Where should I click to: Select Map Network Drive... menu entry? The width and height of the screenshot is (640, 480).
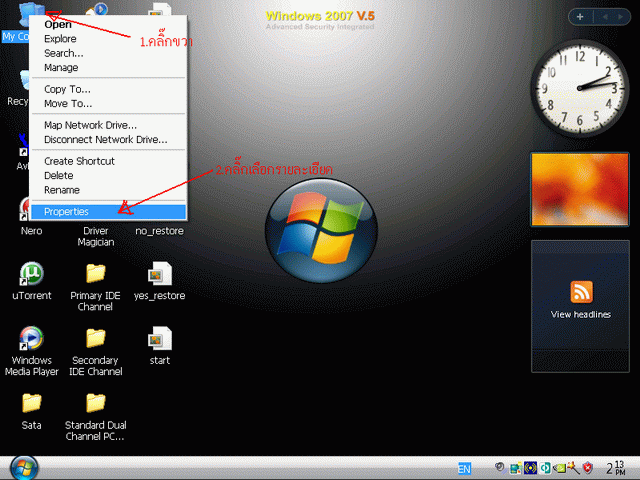[109, 125]
